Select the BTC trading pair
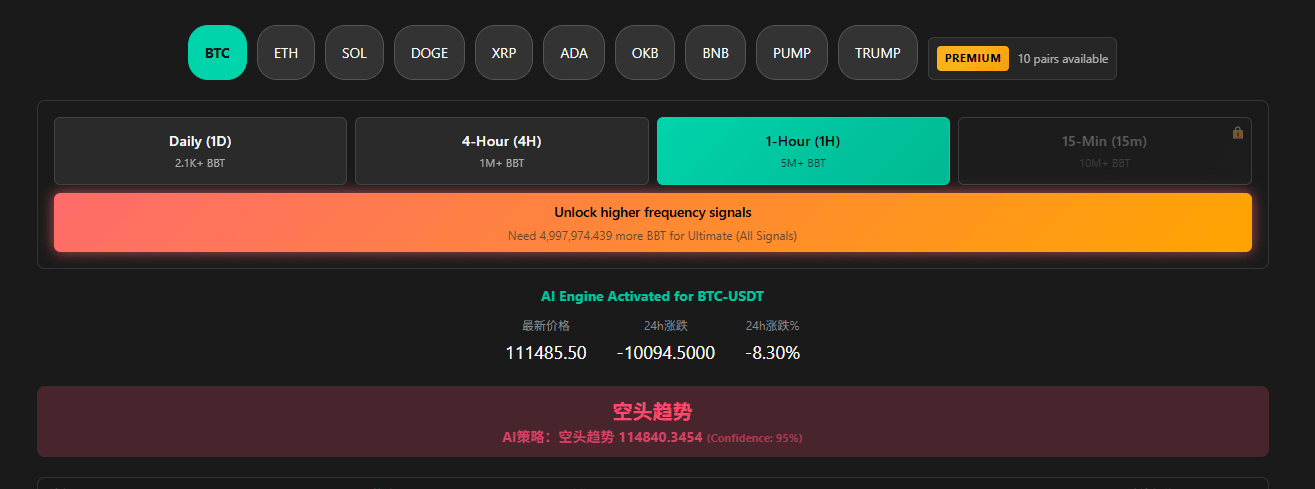This screenshot has width=1315, height=489. (217, 53)
